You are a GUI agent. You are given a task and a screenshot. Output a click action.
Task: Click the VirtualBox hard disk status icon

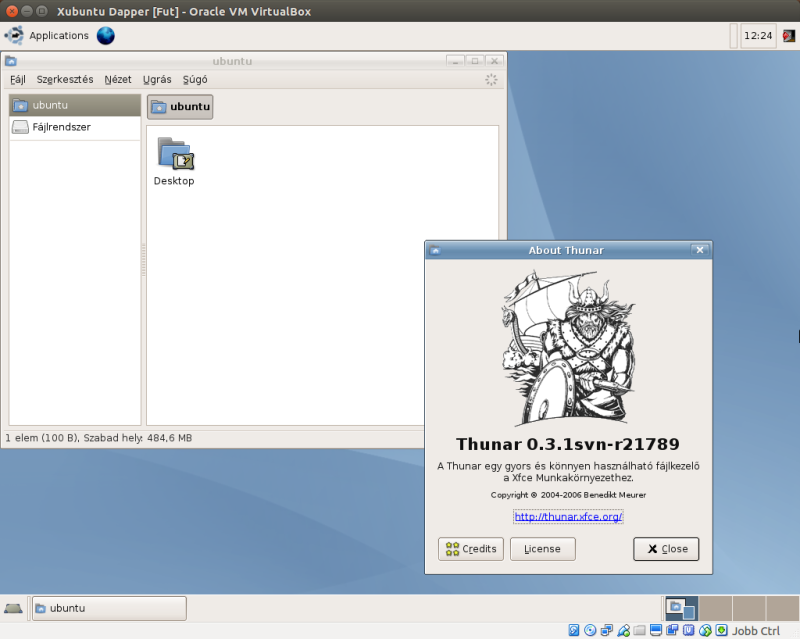coord(573,631)
